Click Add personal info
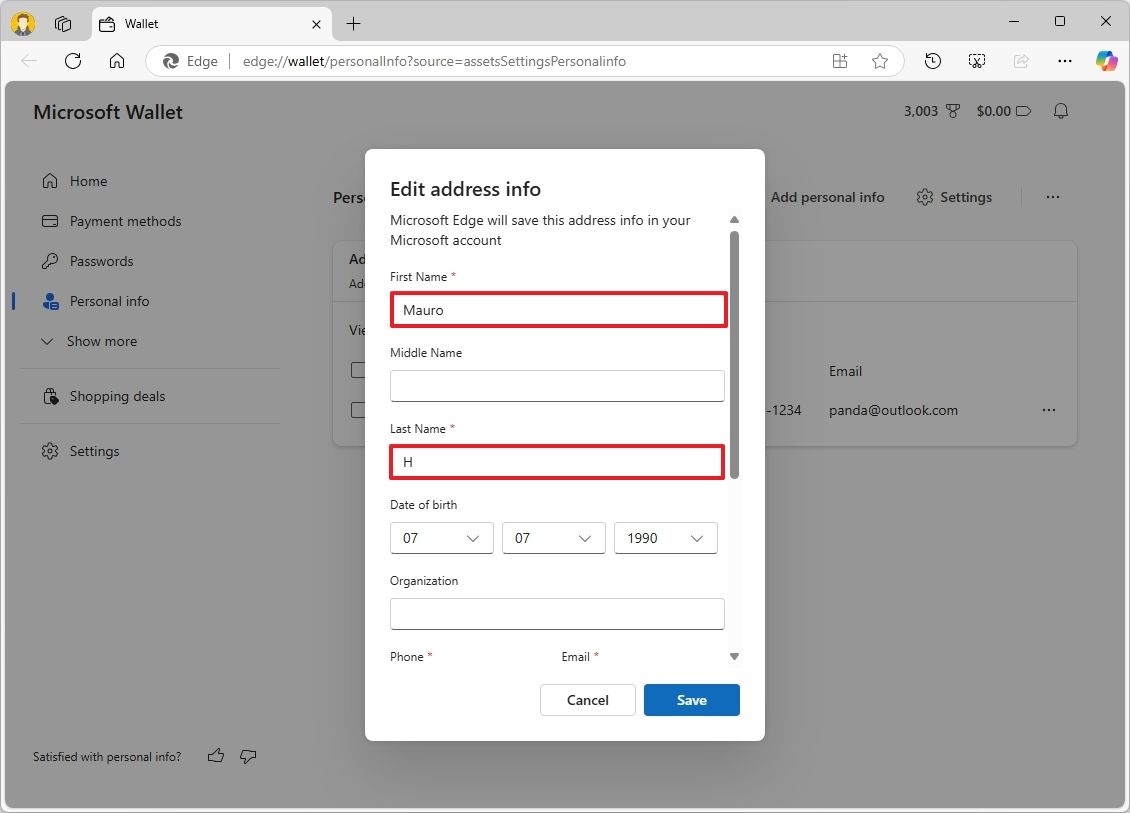Screen dimensions: 1130x813 coord(828,197)
